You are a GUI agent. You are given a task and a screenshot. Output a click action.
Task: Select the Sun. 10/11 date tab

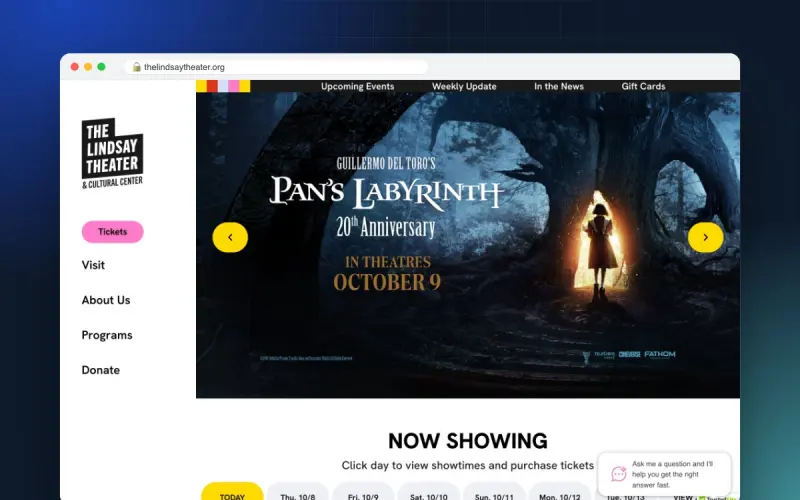494,491
